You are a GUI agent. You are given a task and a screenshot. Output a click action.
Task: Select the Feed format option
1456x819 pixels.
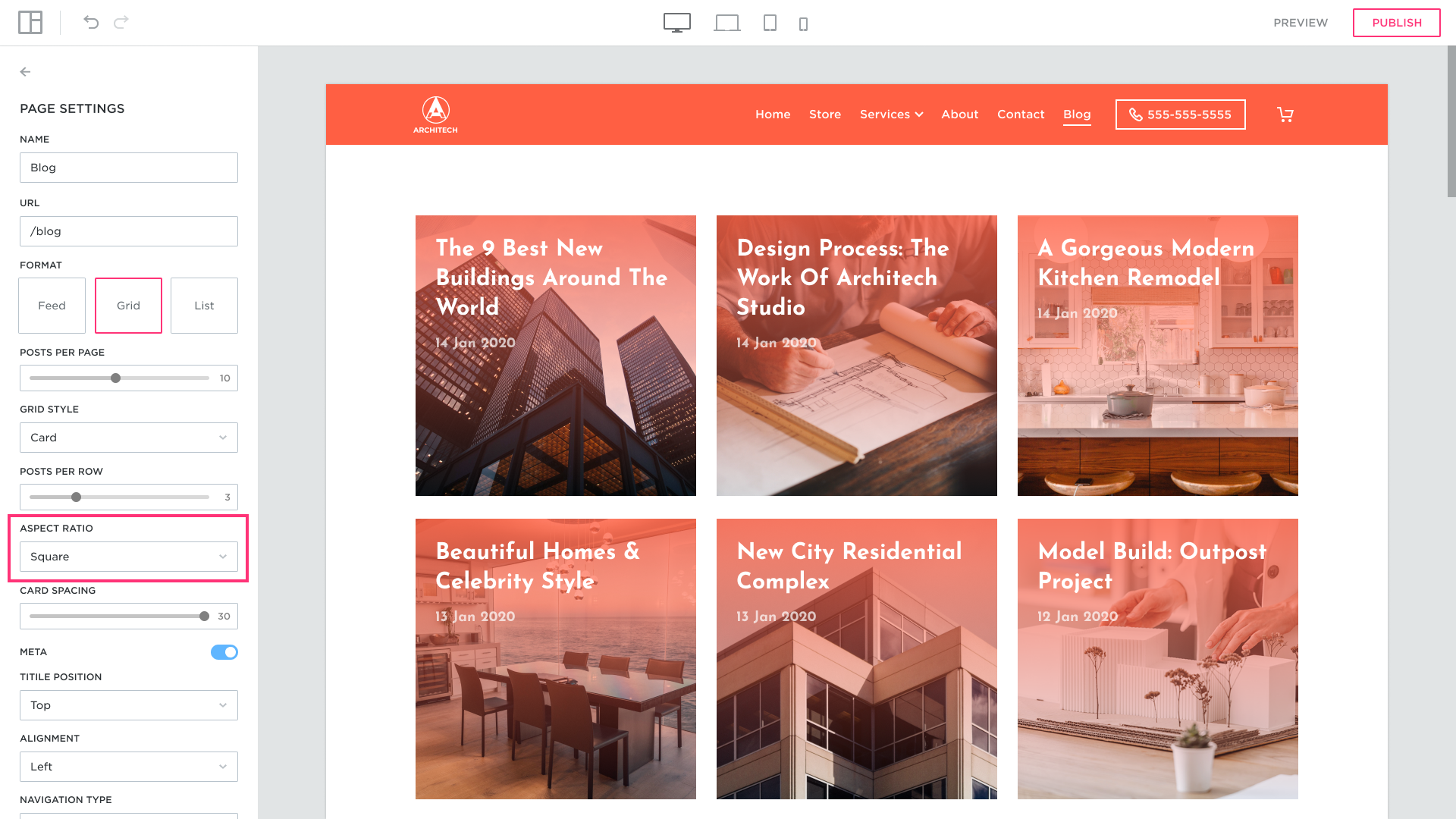tap(52, 306)
